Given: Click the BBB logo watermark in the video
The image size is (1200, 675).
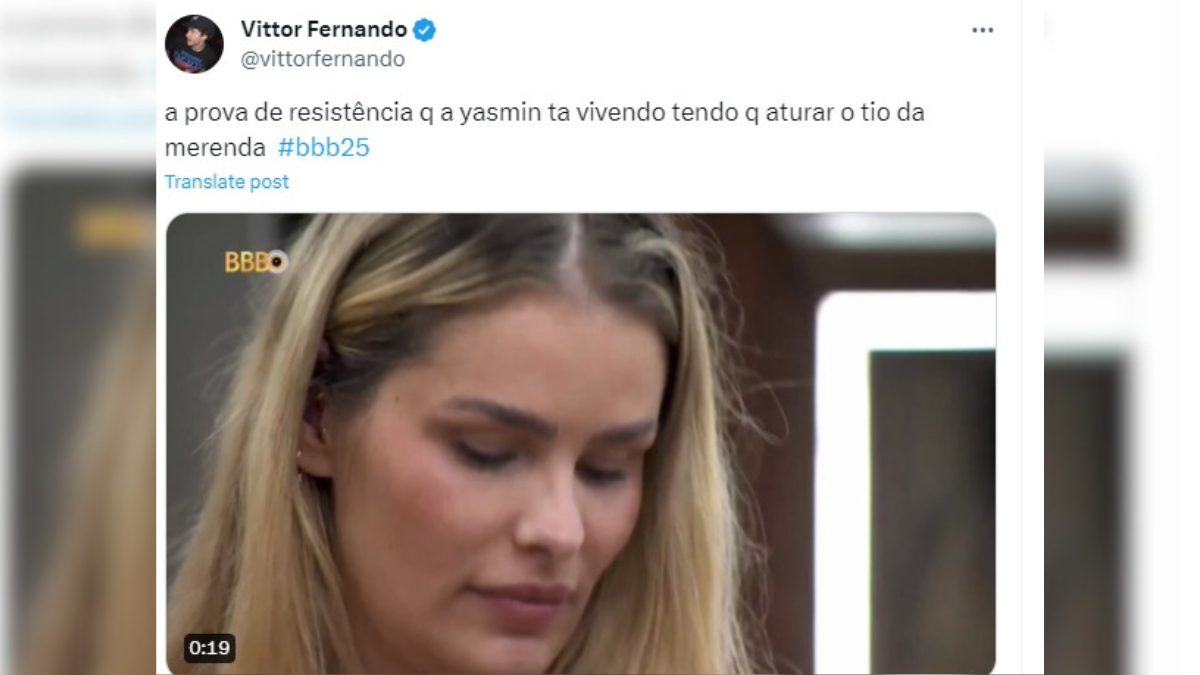Looking at the screenshot, I should [x=256, y=262].
